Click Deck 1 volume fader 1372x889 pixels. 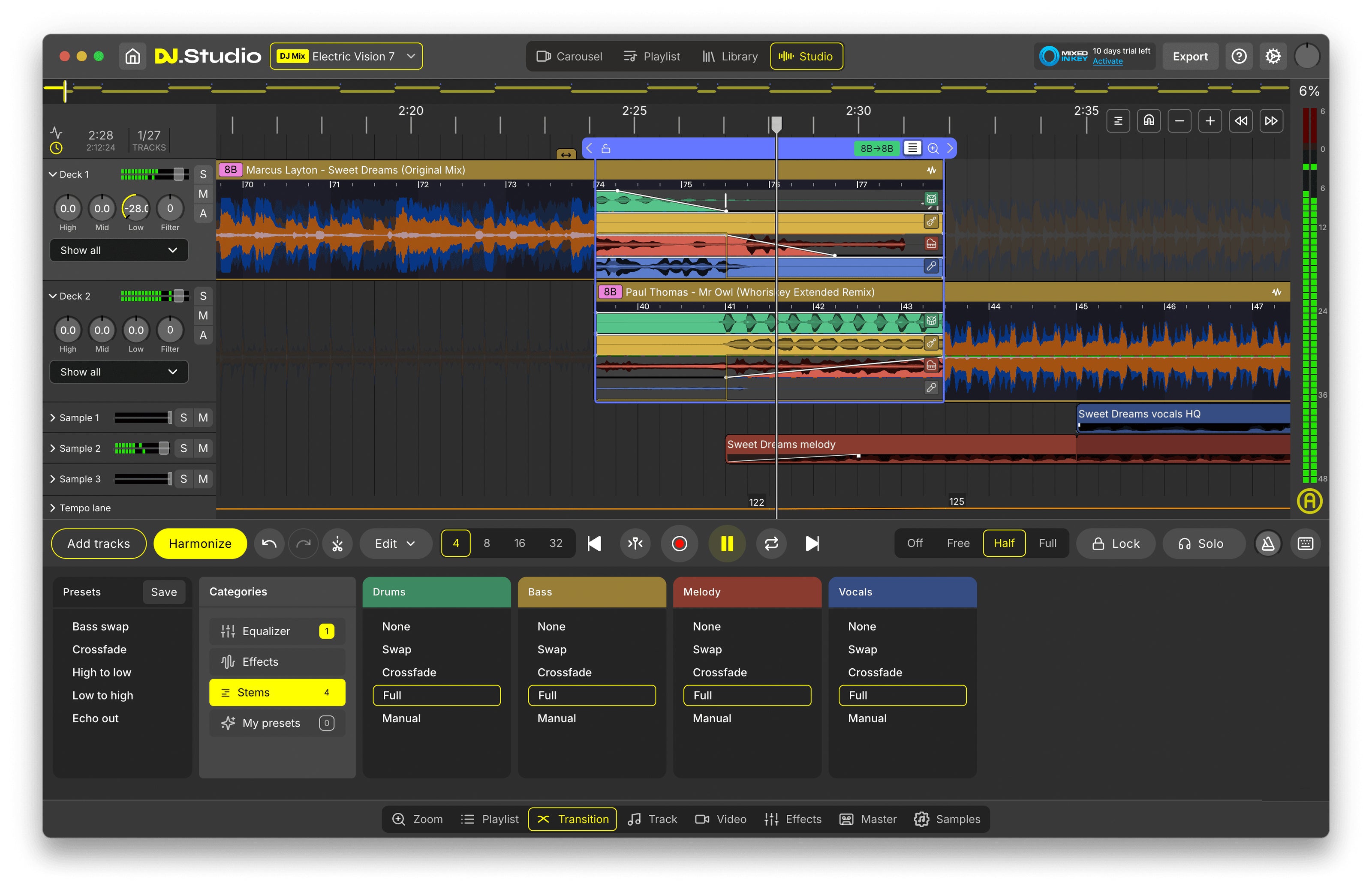point(179,174)
